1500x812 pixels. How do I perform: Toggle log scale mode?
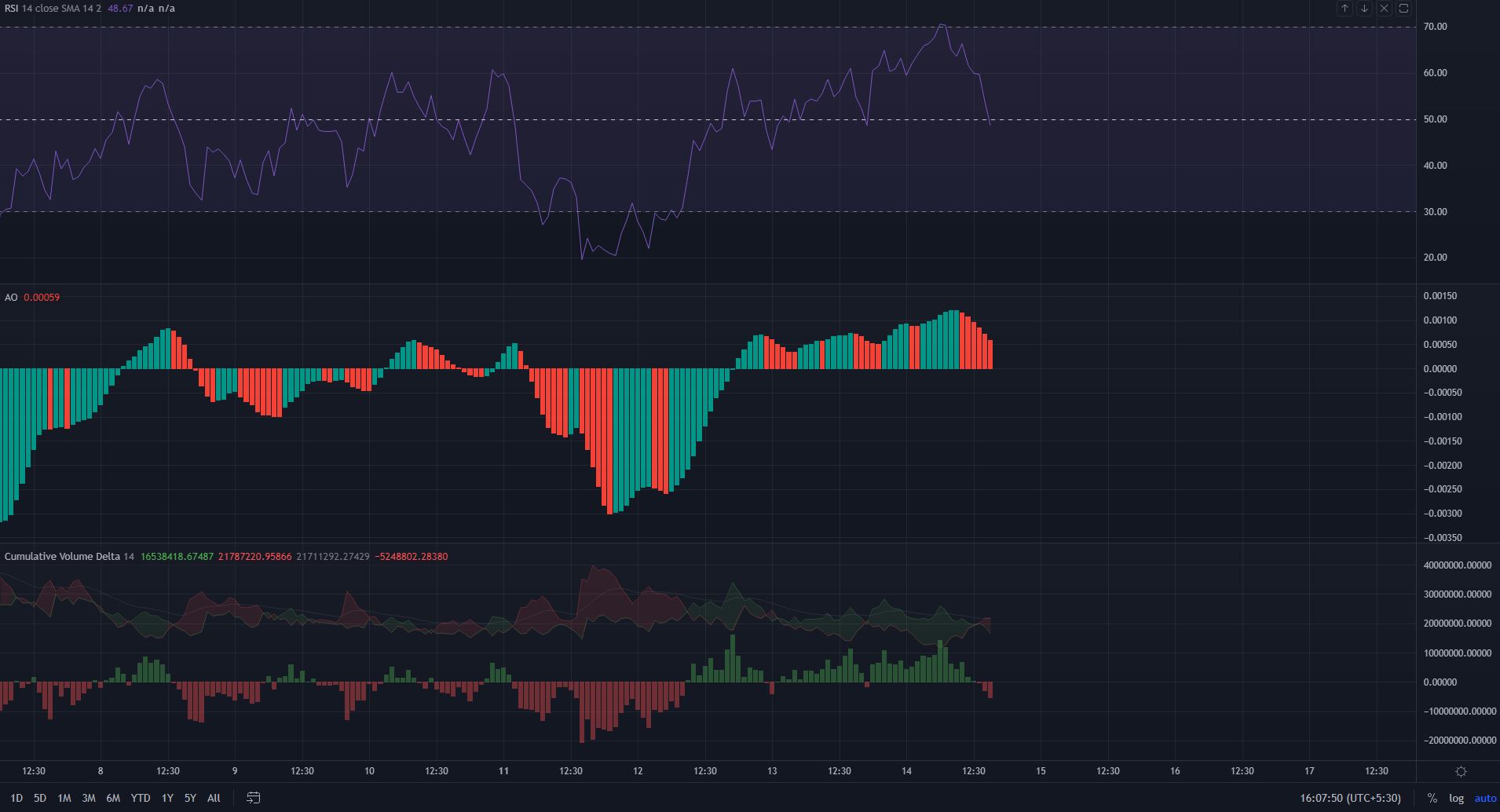[x=1456, y=798]
